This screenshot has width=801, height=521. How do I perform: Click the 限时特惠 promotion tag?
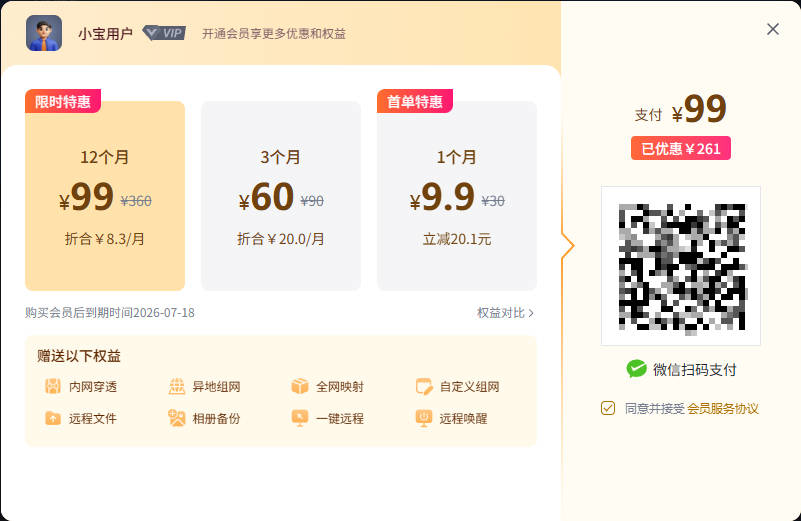63,101
